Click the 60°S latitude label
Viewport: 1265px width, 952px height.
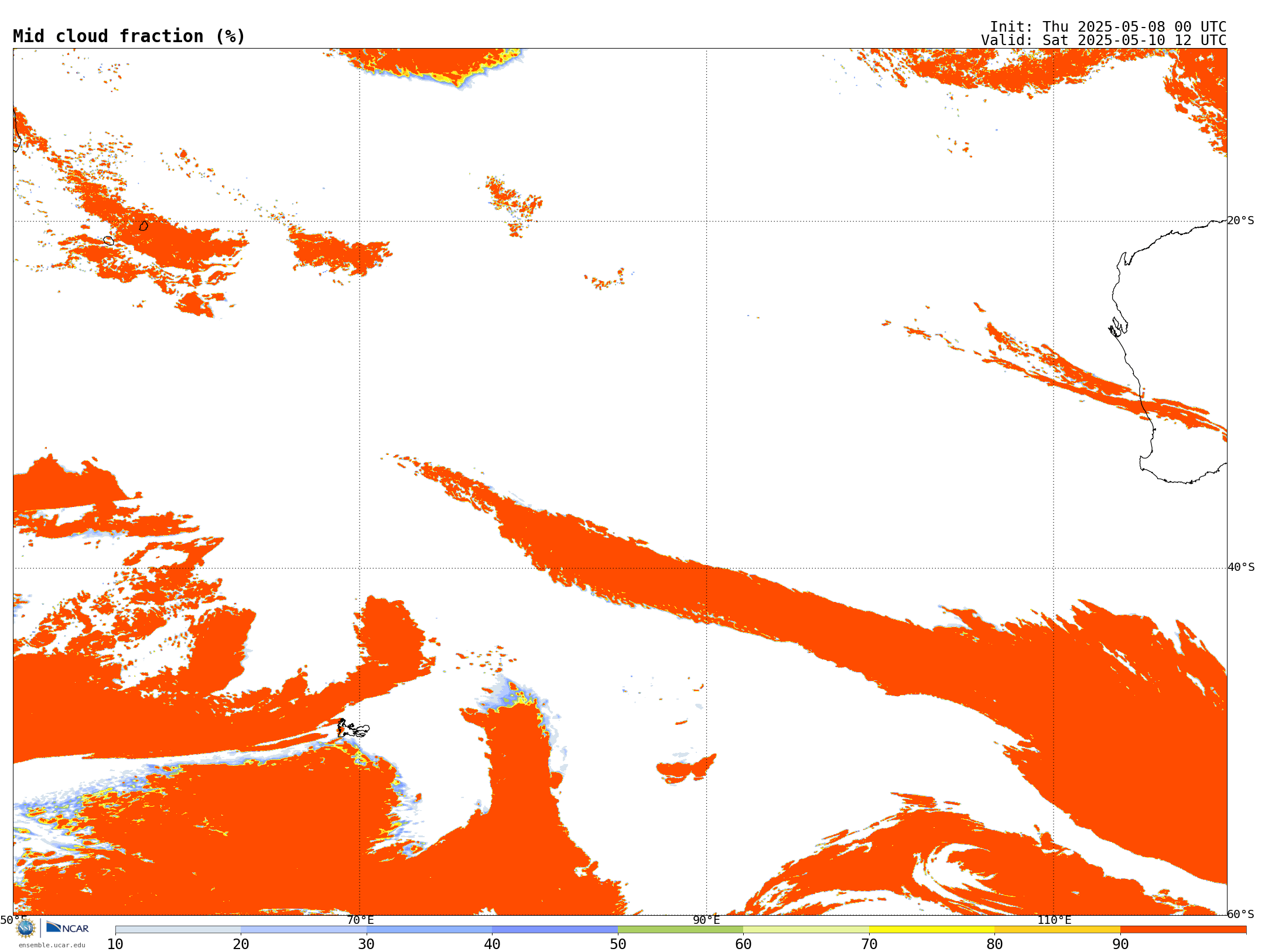(x=1241, y=914)
